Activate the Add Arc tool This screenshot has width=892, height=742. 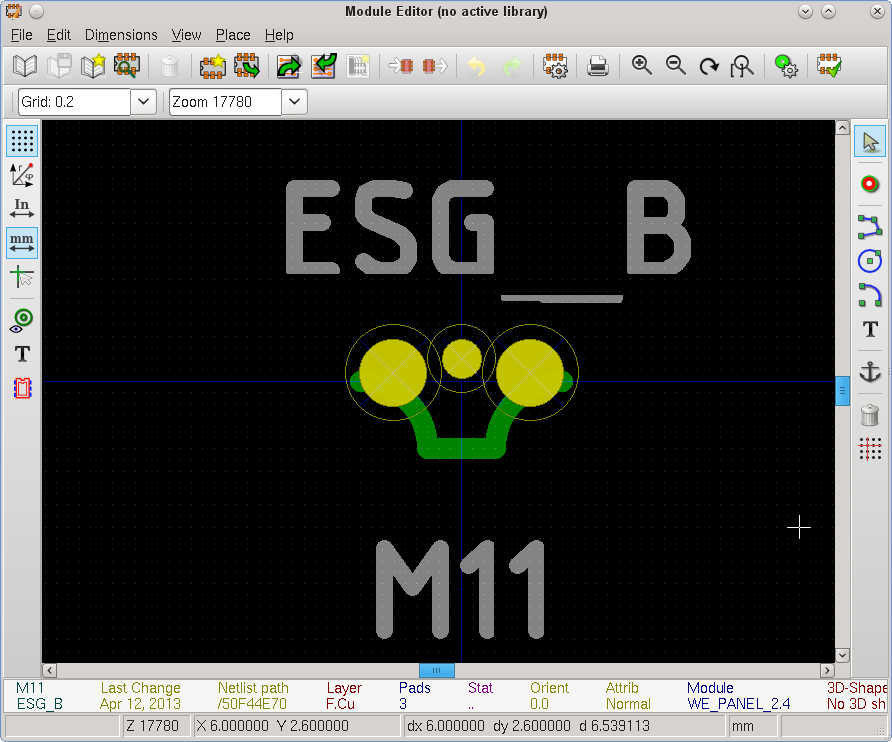[x=869, y=295]
